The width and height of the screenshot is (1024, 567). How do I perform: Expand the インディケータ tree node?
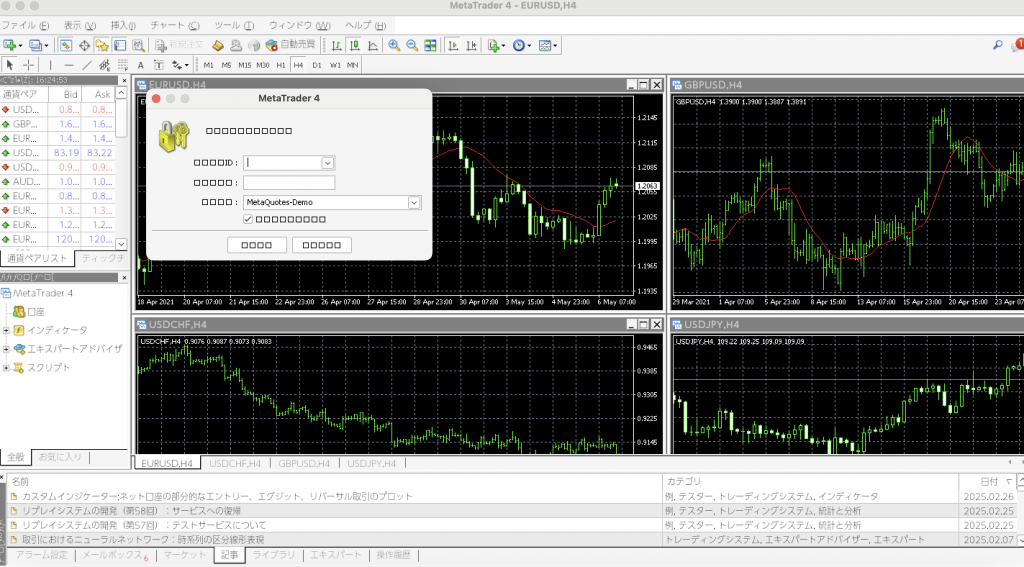coord(6,331)
